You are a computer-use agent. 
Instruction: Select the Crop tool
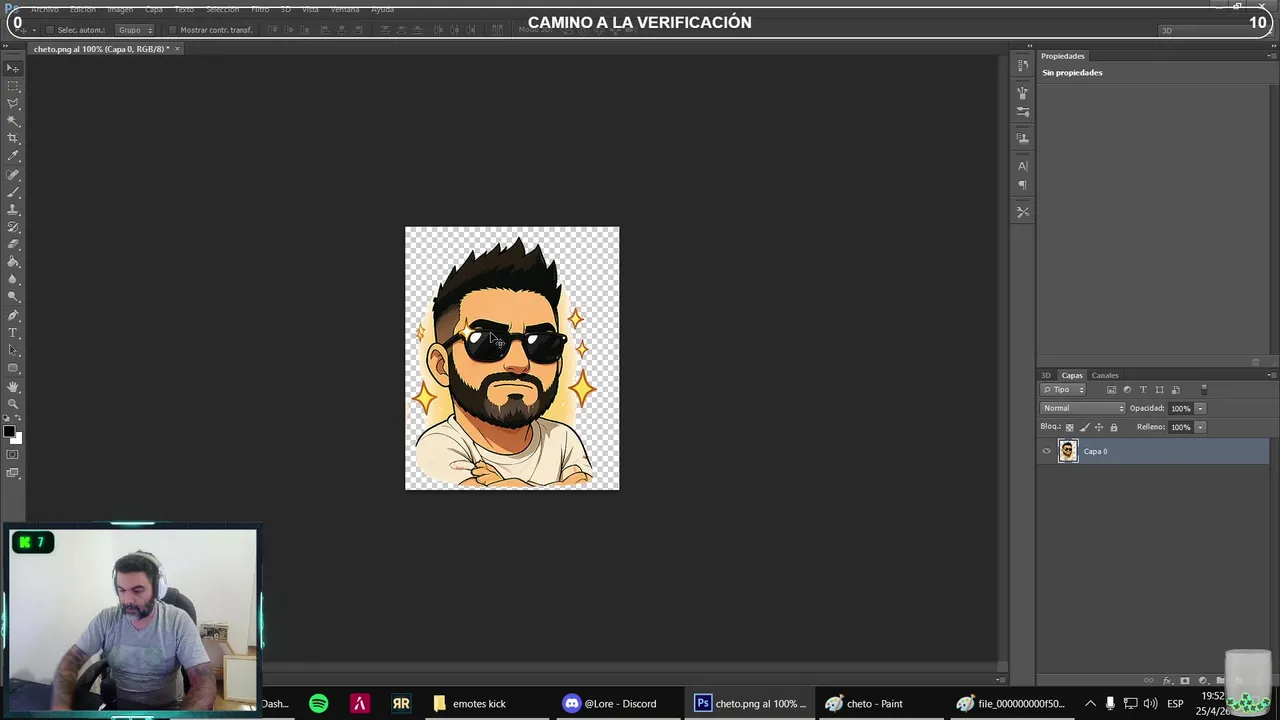pyautogui.click(x=13, y=138)
